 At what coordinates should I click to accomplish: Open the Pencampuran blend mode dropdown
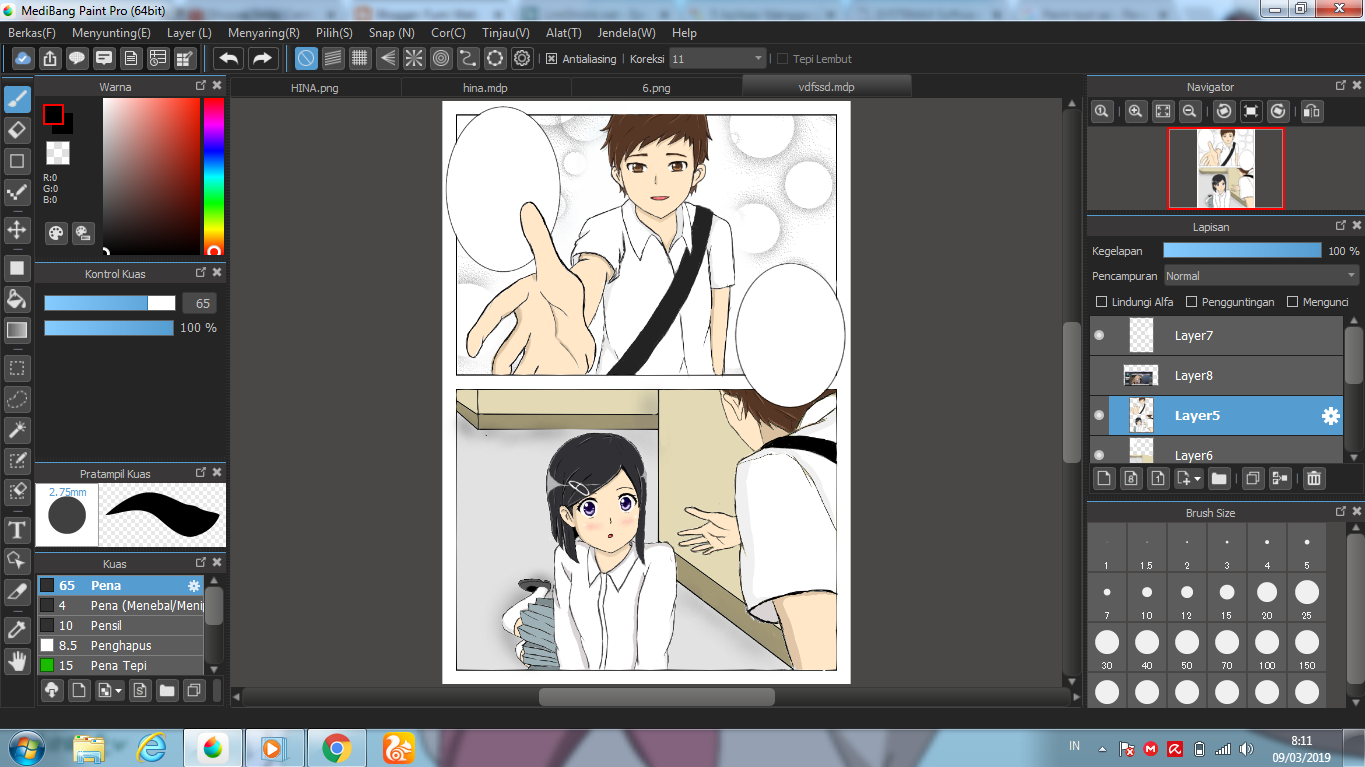(1262, 276)
